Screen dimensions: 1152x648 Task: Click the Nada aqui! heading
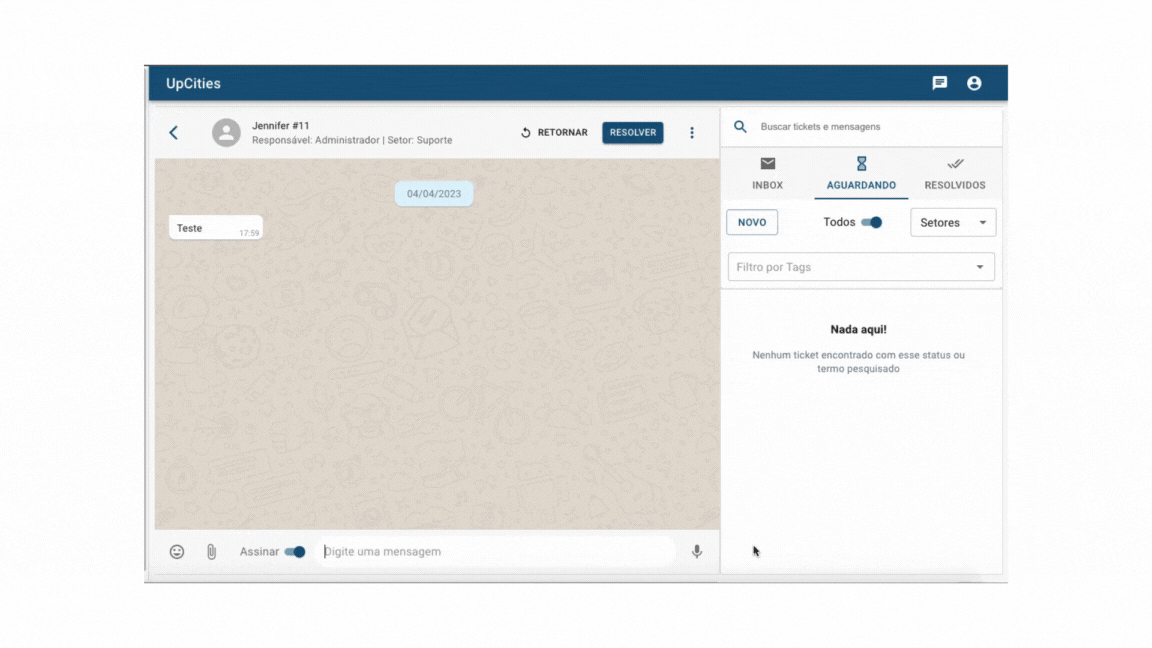point(858,330)
